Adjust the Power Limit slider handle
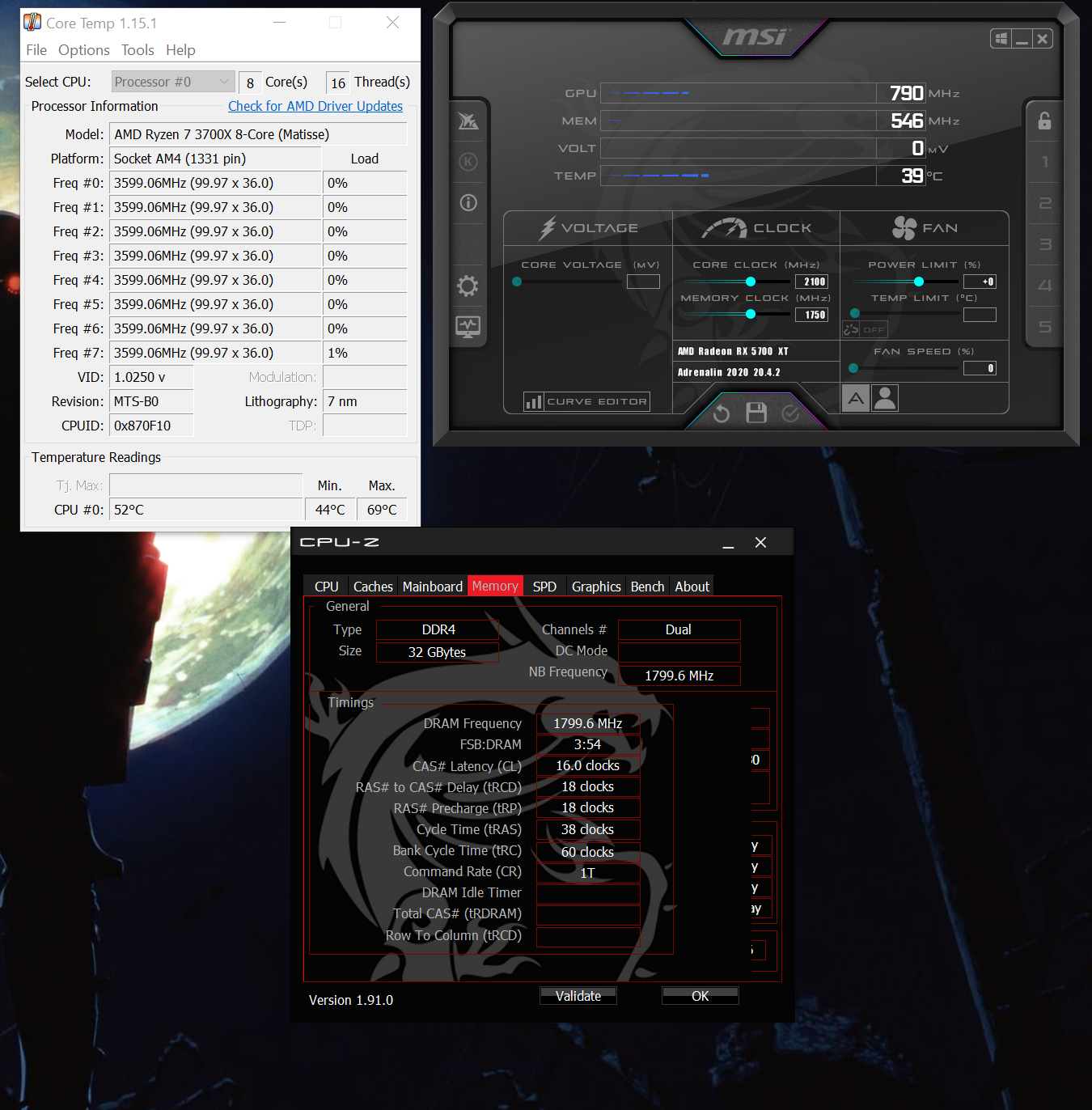1092x1110 pixels. 919,282
